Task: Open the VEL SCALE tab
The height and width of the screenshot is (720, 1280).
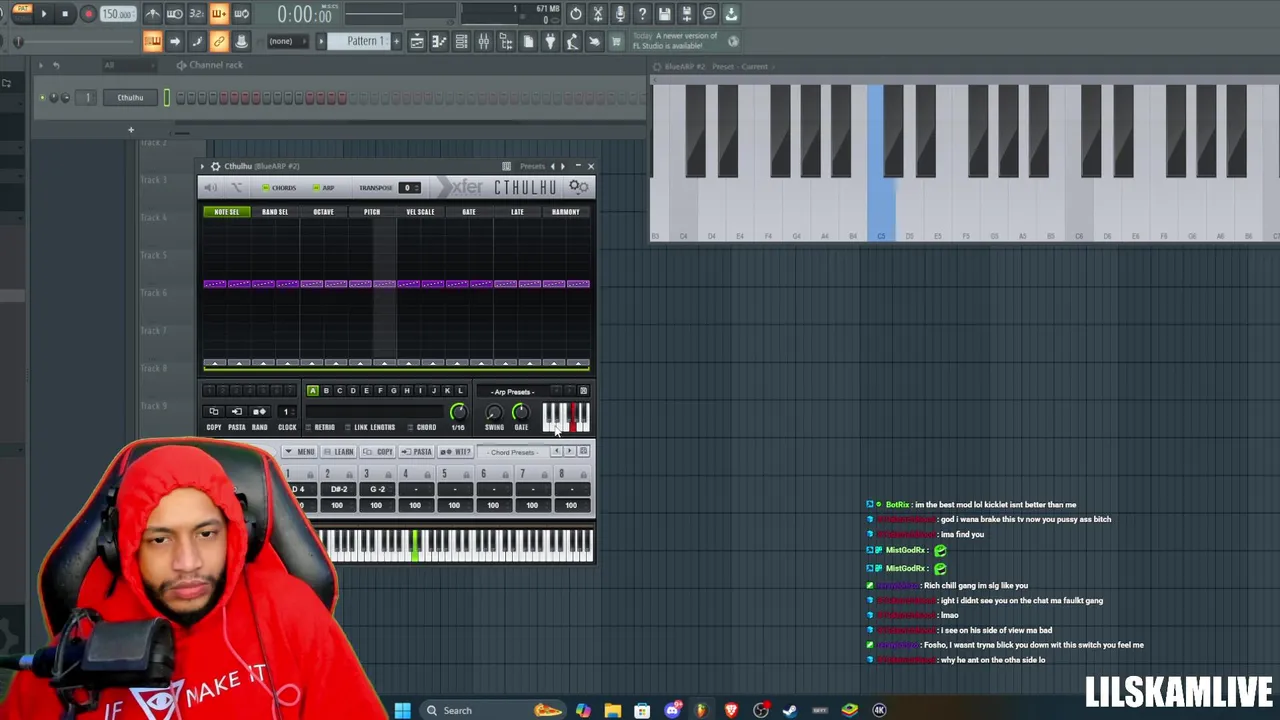Action: (420, 212)
